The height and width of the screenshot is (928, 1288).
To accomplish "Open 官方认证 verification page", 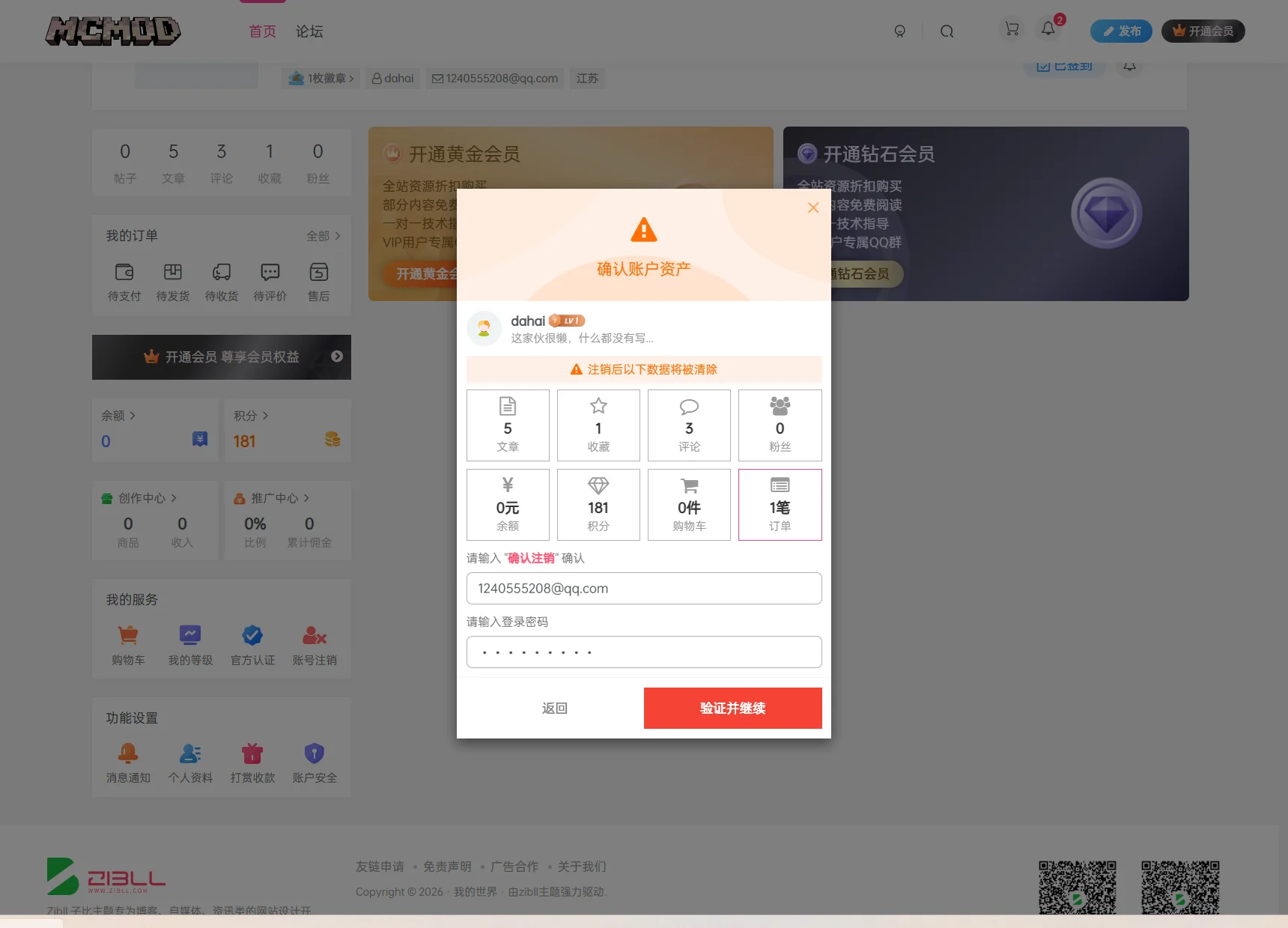I will (x=252, y=643).
